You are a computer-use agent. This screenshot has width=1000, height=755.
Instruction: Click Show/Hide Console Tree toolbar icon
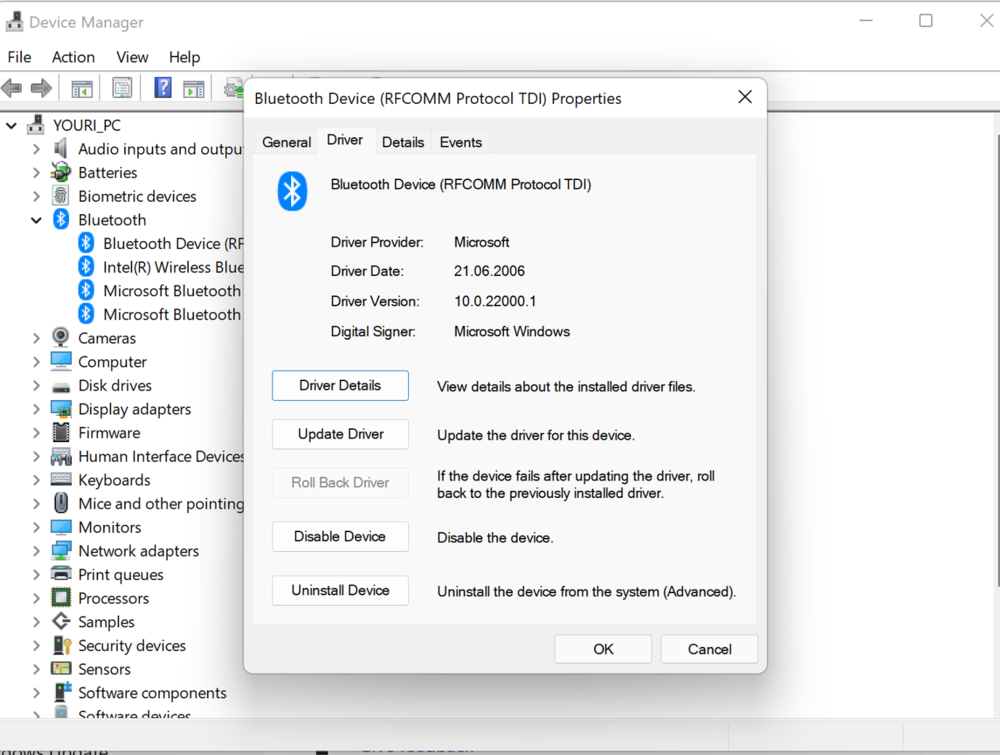tap(82, 89)
